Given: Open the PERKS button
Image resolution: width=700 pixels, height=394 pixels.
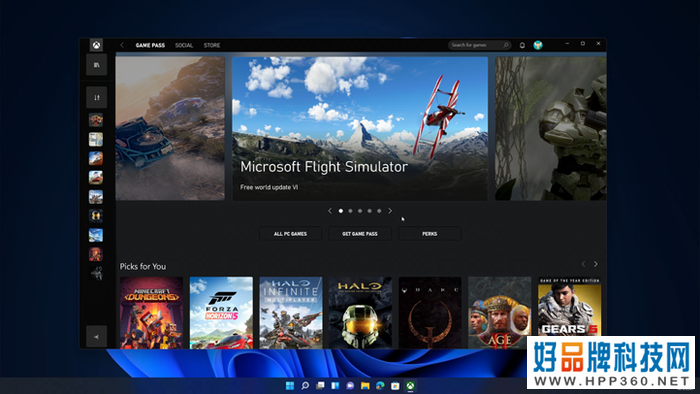Looking at the screenshot, I should (x=429, y=234).
